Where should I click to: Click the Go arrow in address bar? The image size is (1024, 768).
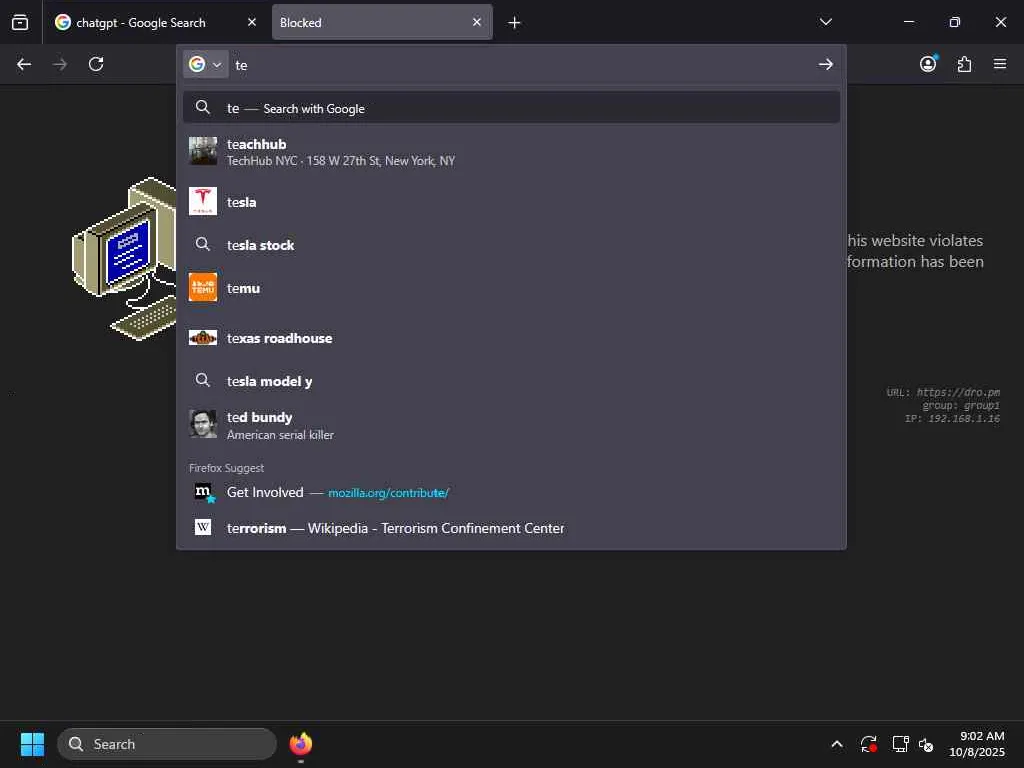click(825, 64)
